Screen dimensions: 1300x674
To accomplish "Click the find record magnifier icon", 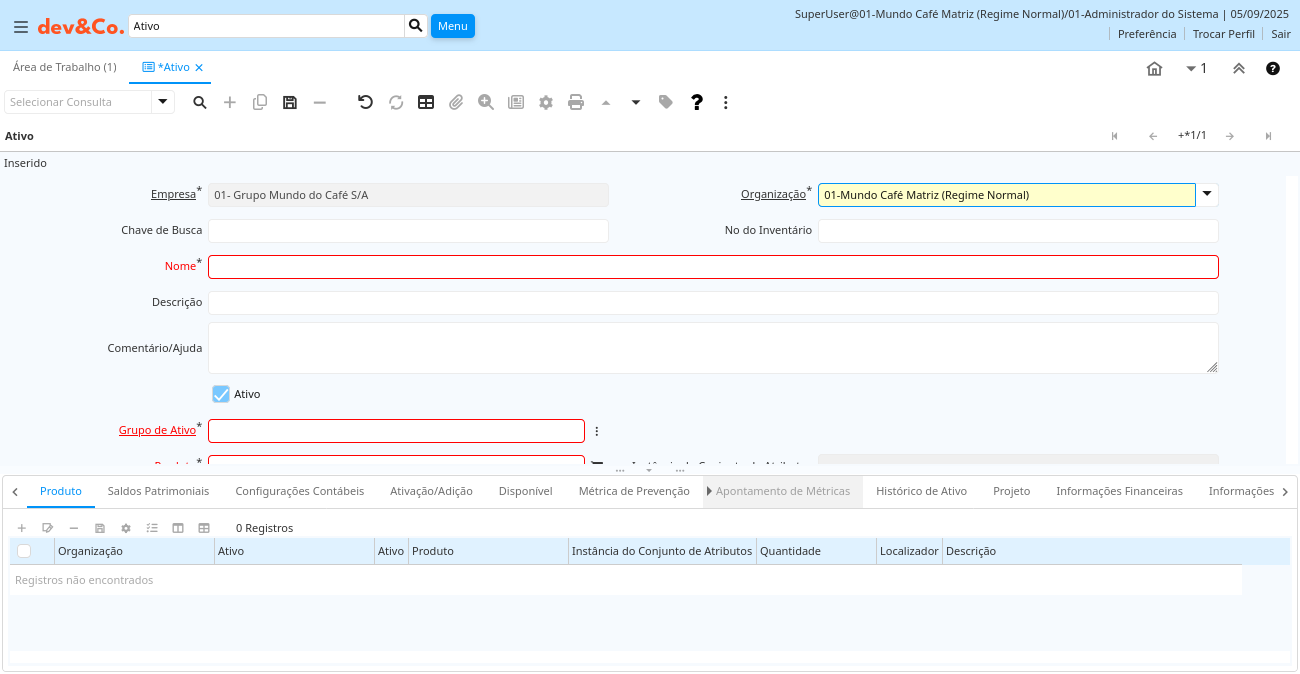I will point(200,102).
